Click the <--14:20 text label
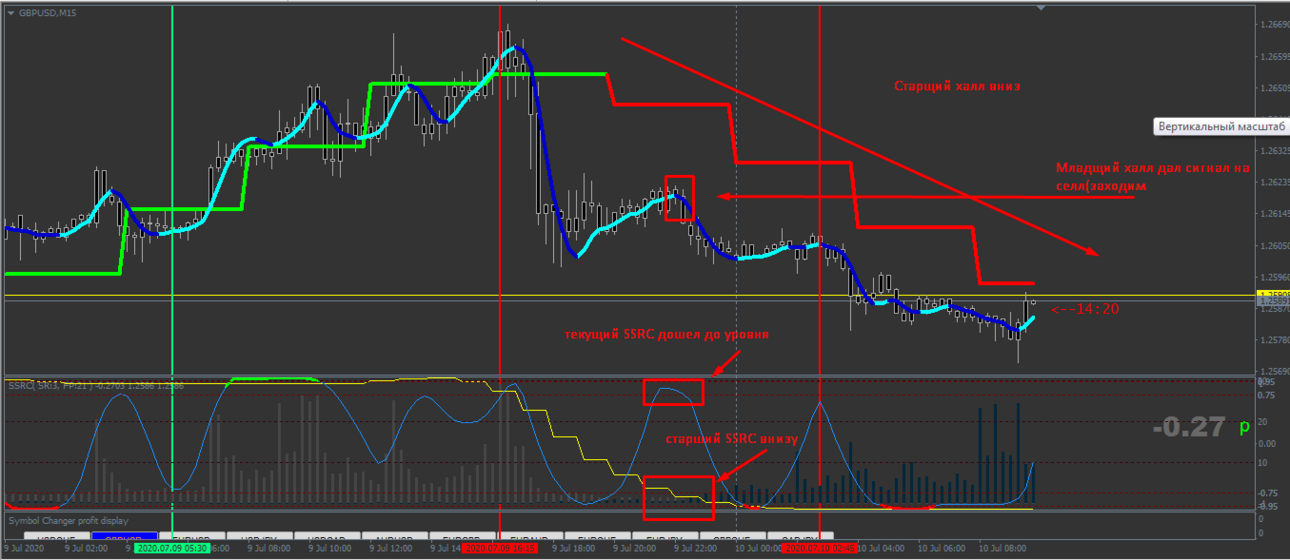The height and width of the screenshot is (560, 1290). pyautogui.click(x=1085, y=309)
